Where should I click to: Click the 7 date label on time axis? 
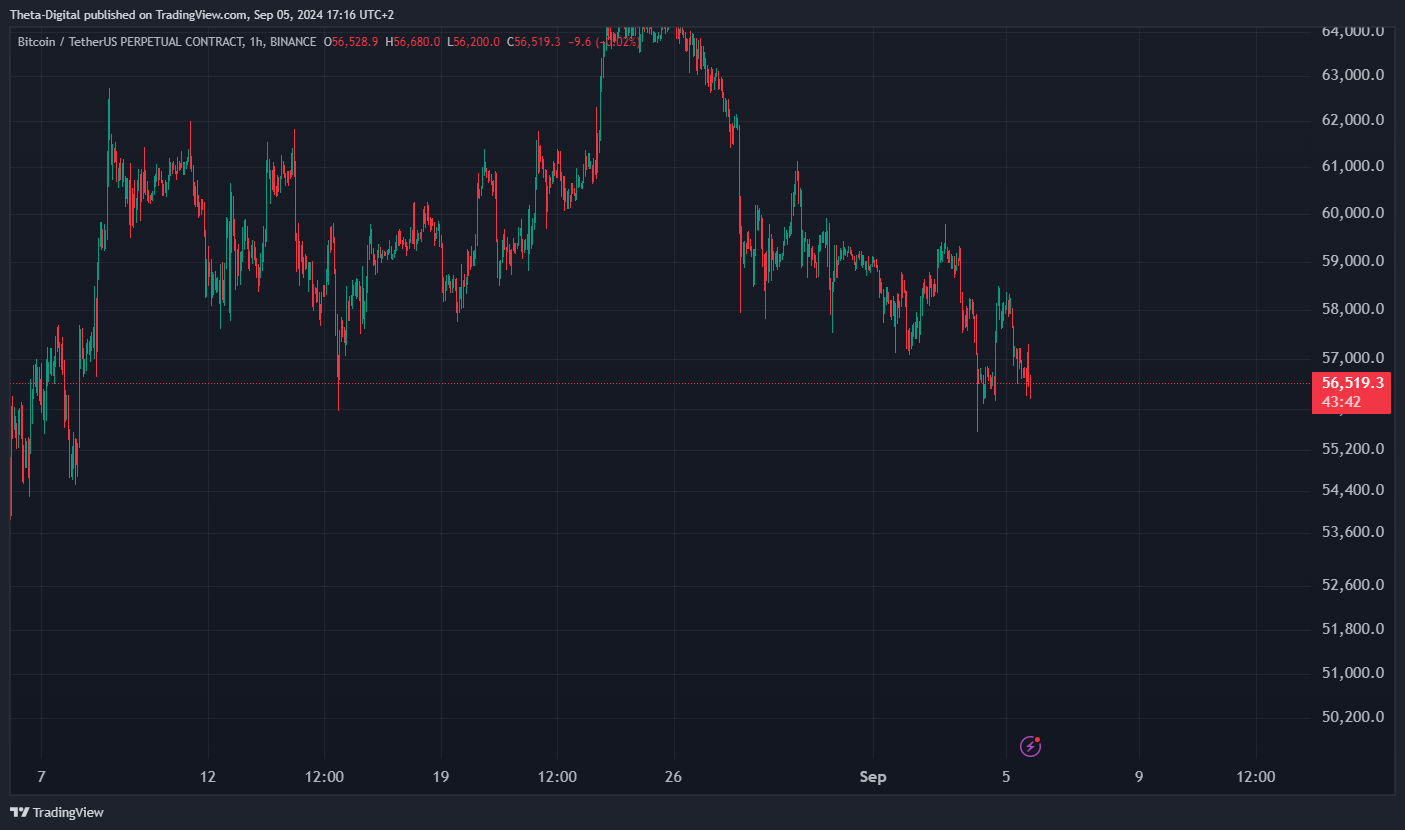[41, 777]
